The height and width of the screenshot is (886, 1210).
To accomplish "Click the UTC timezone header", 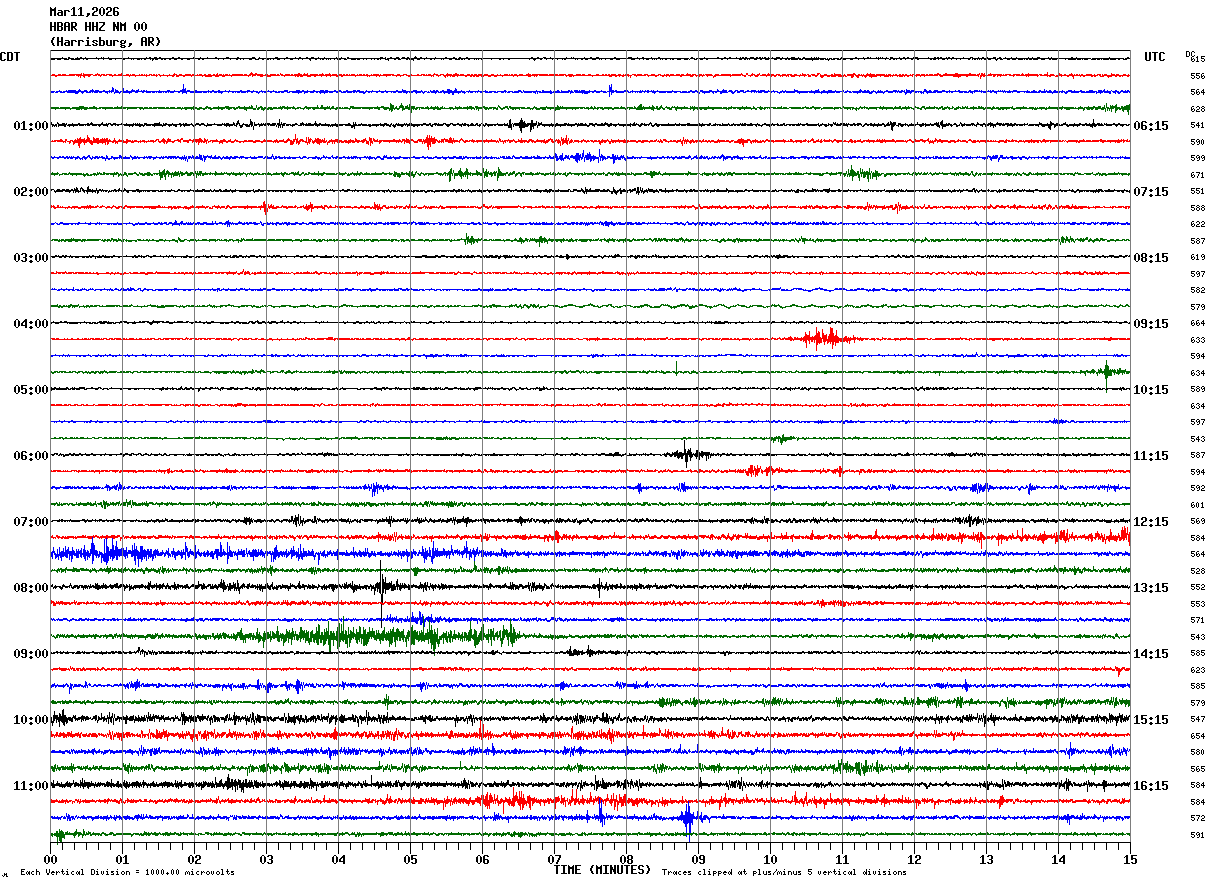I will pyautogui.click(x=1155, y=57).
